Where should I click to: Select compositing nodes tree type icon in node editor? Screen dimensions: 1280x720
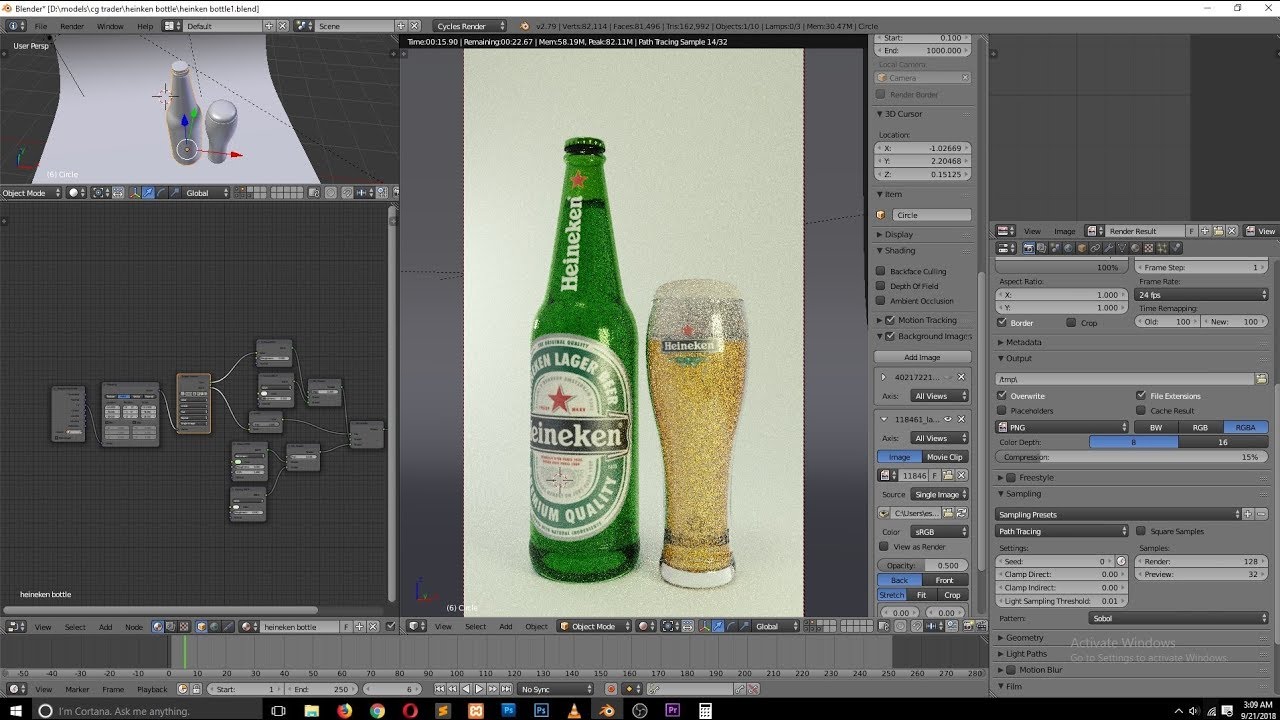click(x=170, y=627)
